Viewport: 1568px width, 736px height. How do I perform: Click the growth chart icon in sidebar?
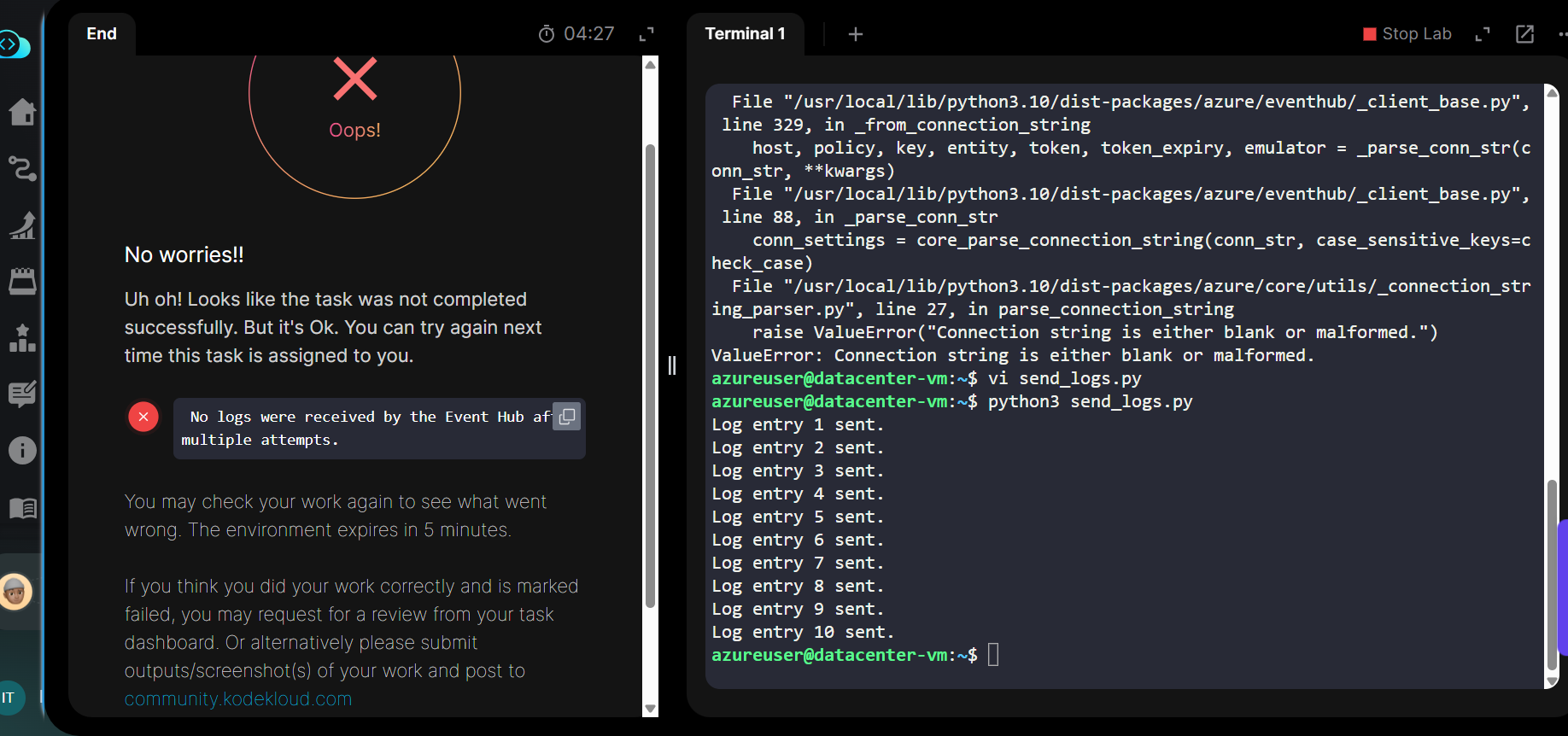pyautogui.click(x=22, y=225)
